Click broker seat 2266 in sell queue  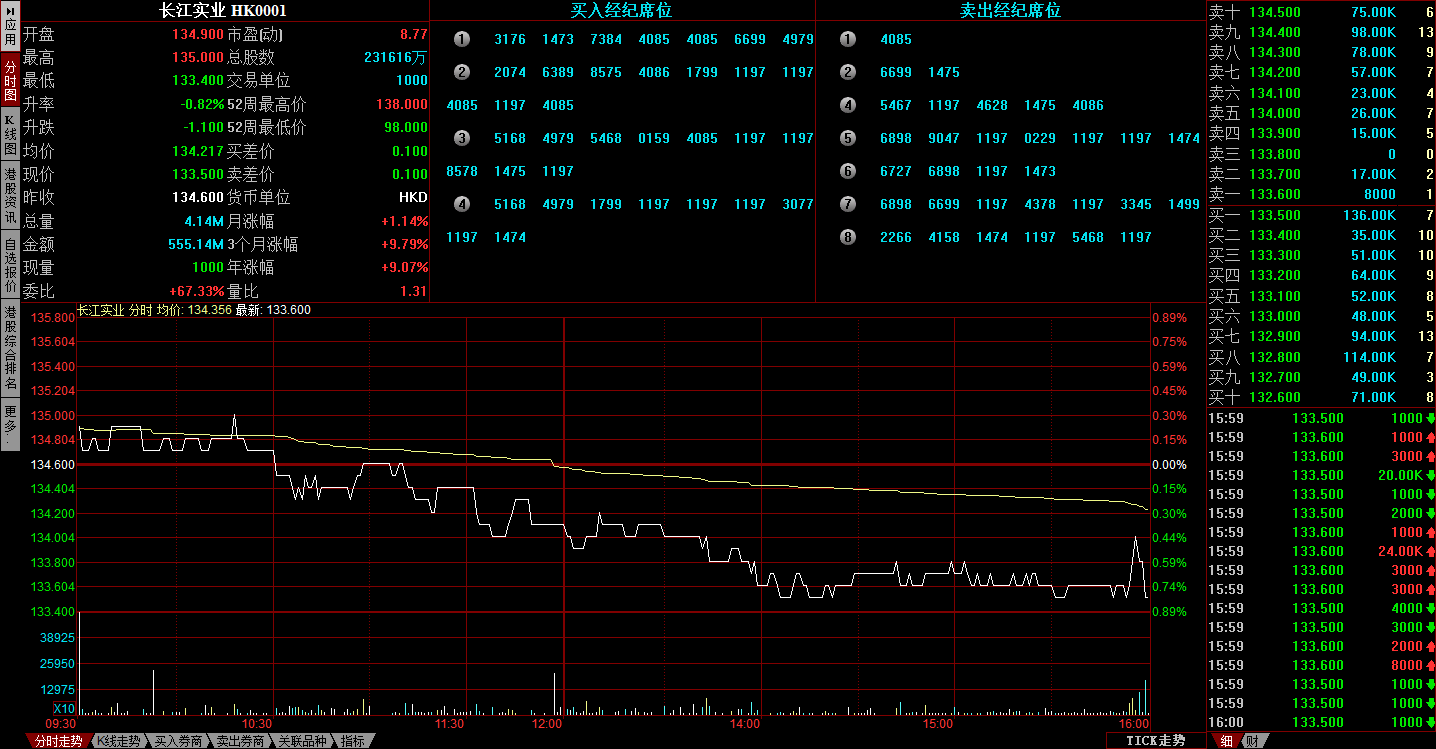896,237
